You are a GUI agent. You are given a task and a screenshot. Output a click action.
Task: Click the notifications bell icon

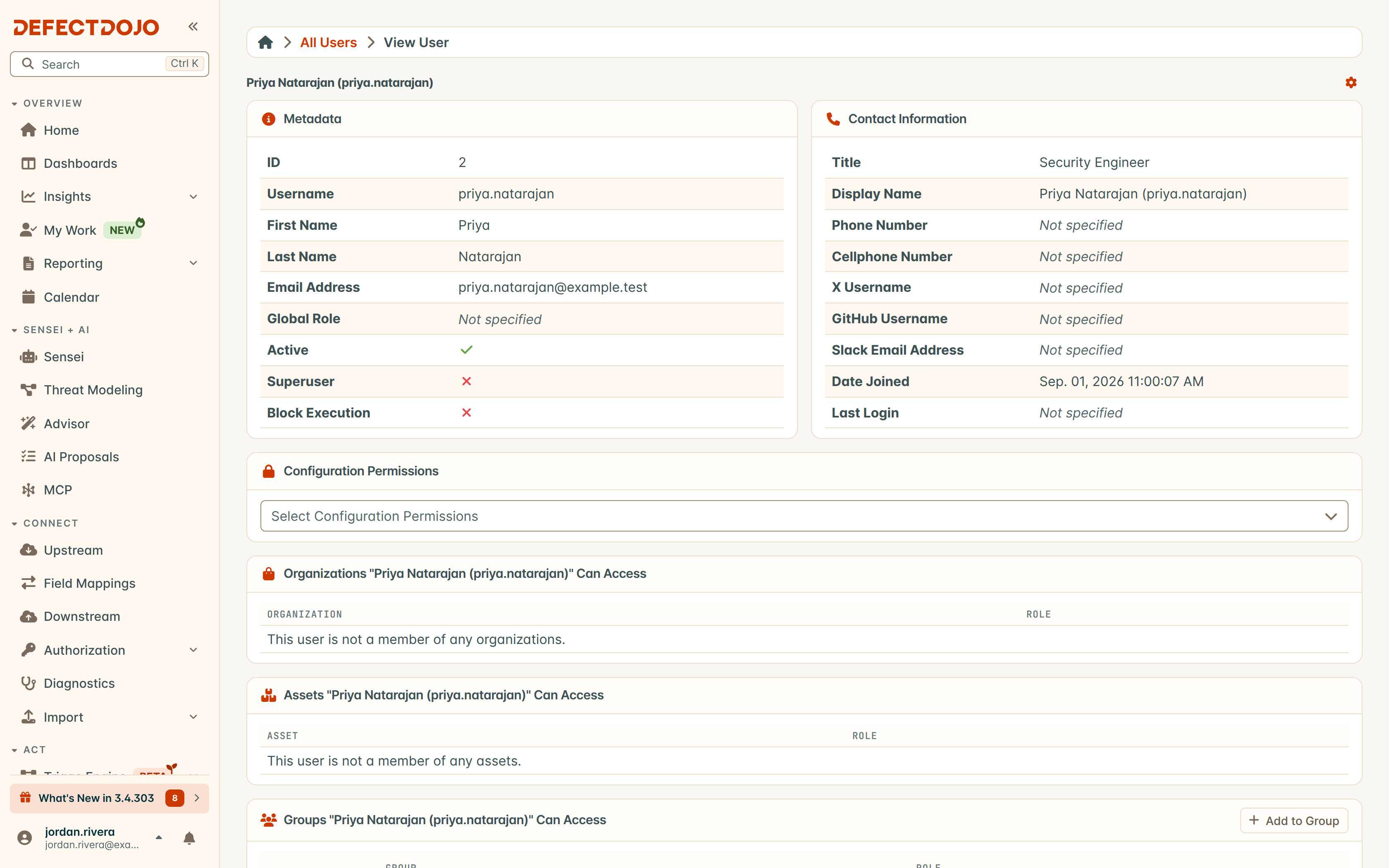(x=189, y=838)
